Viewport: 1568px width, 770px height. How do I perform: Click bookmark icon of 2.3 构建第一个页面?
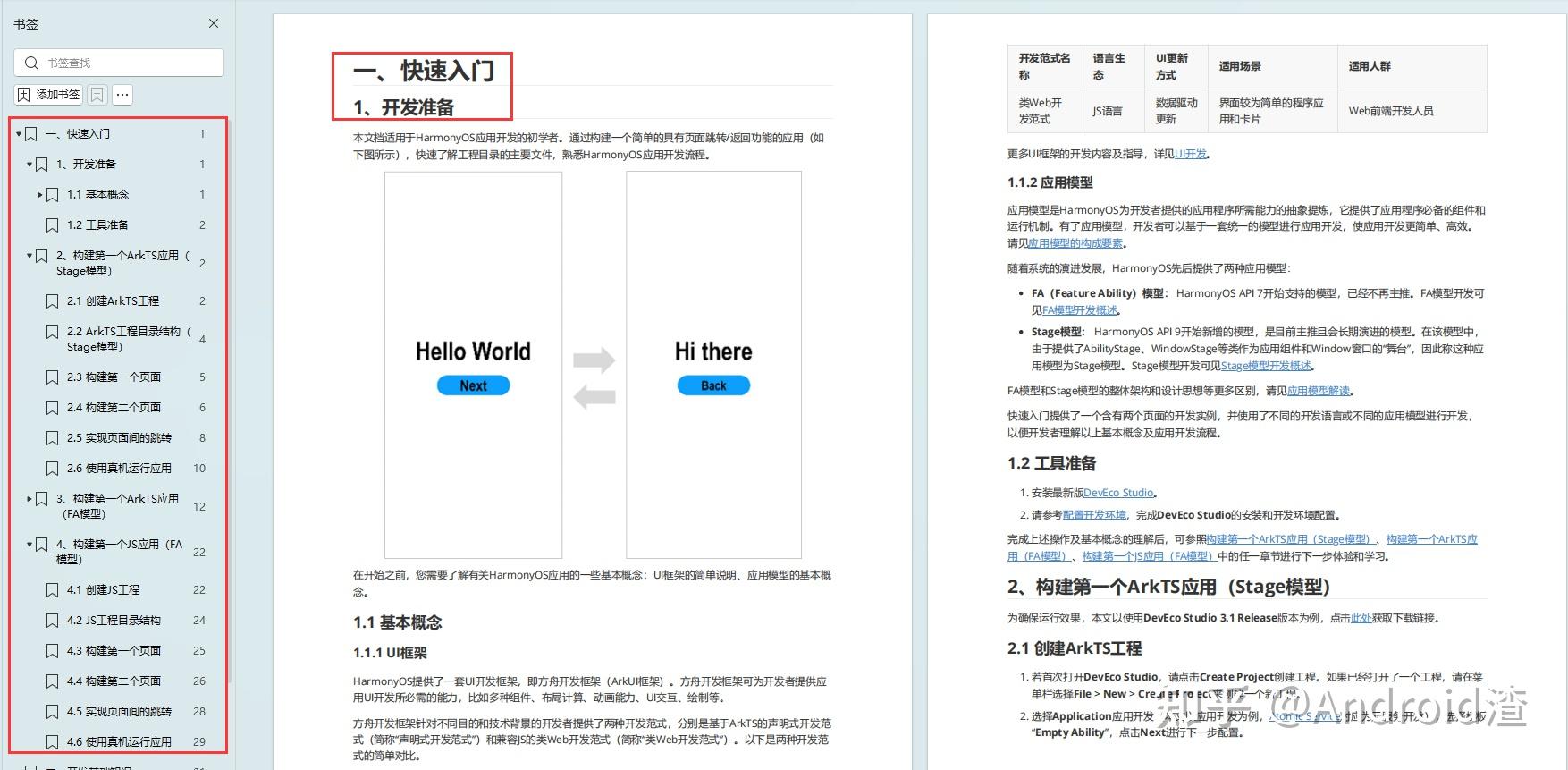point(53,377)
